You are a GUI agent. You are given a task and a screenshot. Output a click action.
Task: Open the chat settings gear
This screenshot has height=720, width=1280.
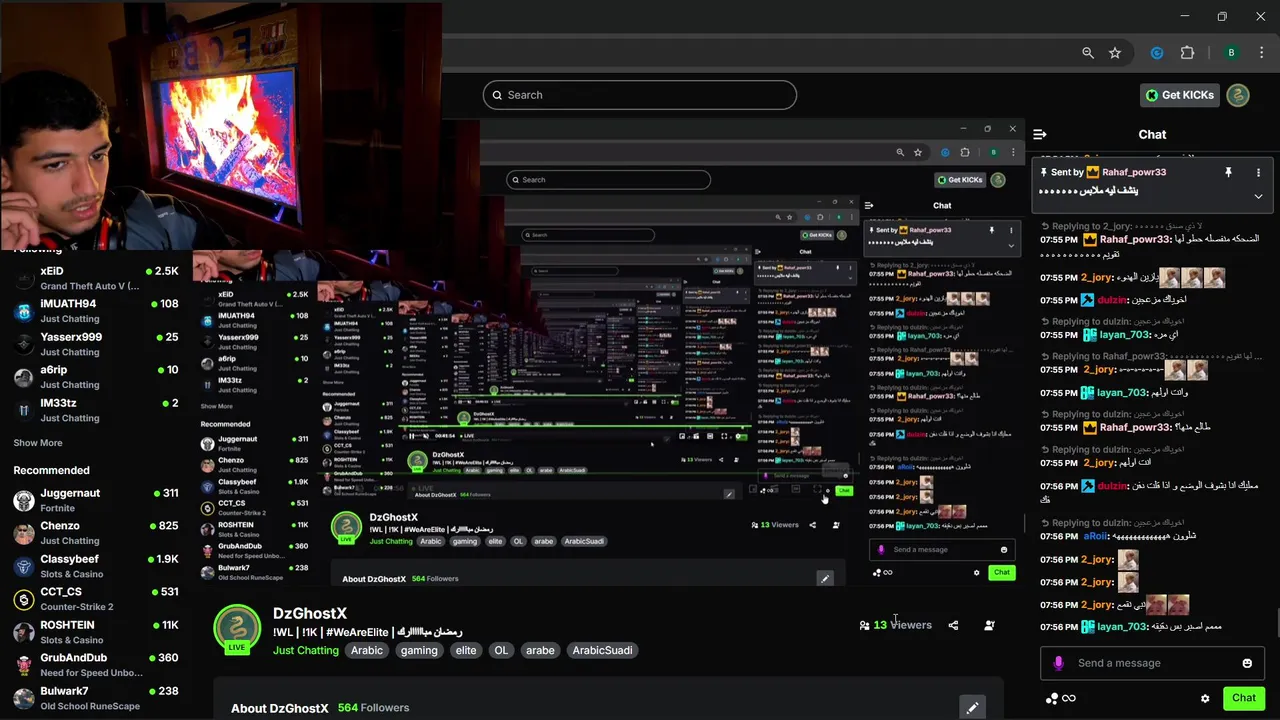[1205, 698]
